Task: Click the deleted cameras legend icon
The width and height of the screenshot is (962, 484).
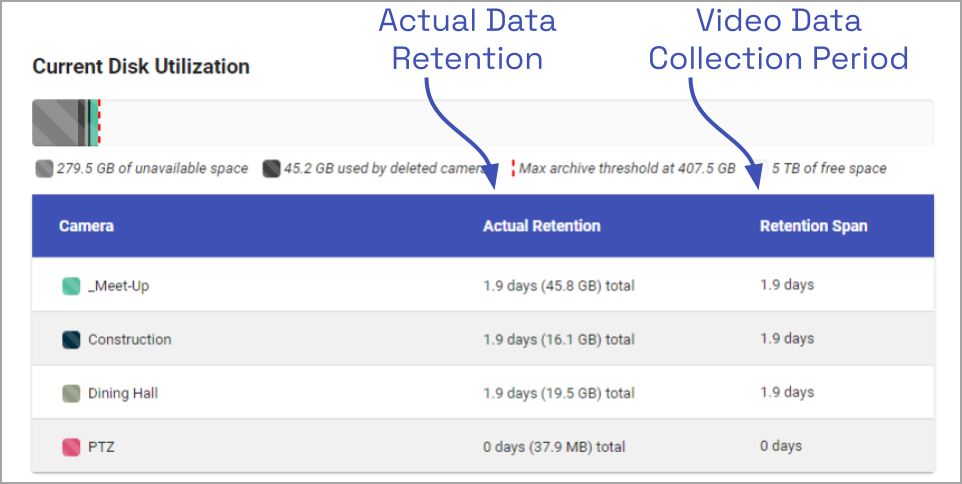Action: pos(271,169)
